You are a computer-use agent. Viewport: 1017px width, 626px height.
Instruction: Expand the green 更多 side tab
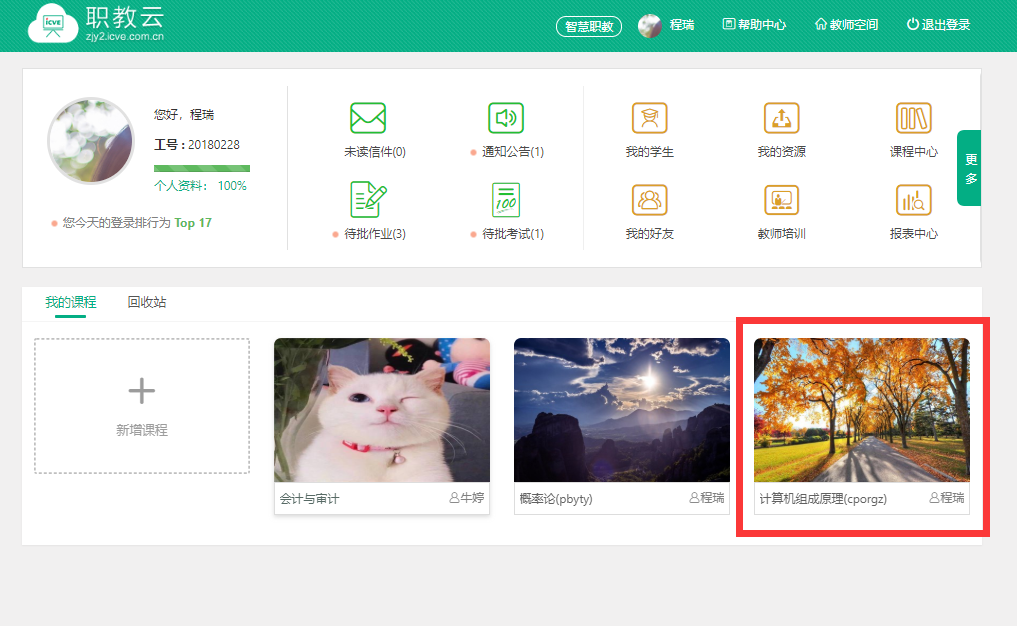pos(969,168)
